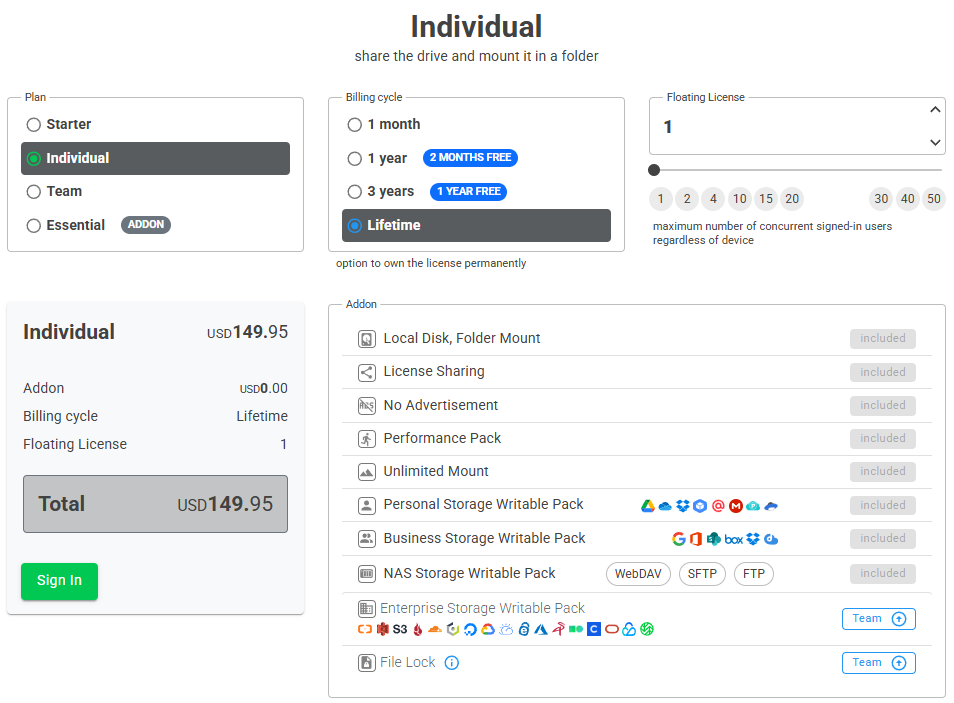This screenshot has width=954, height=703.
Task: Click the Unlimited Mount icon
Action: (366, 472)
